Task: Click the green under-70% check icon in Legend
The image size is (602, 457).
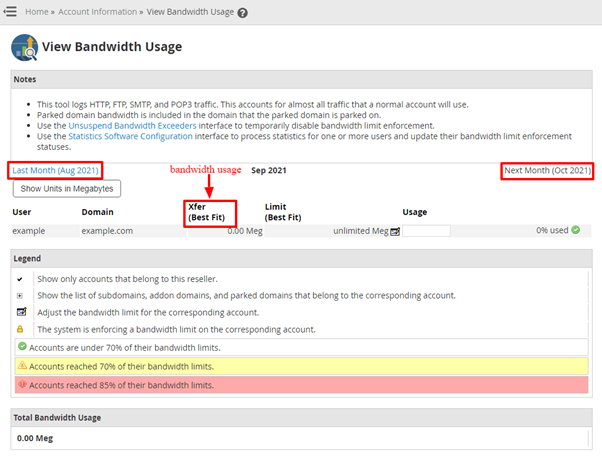Action: 22,347
